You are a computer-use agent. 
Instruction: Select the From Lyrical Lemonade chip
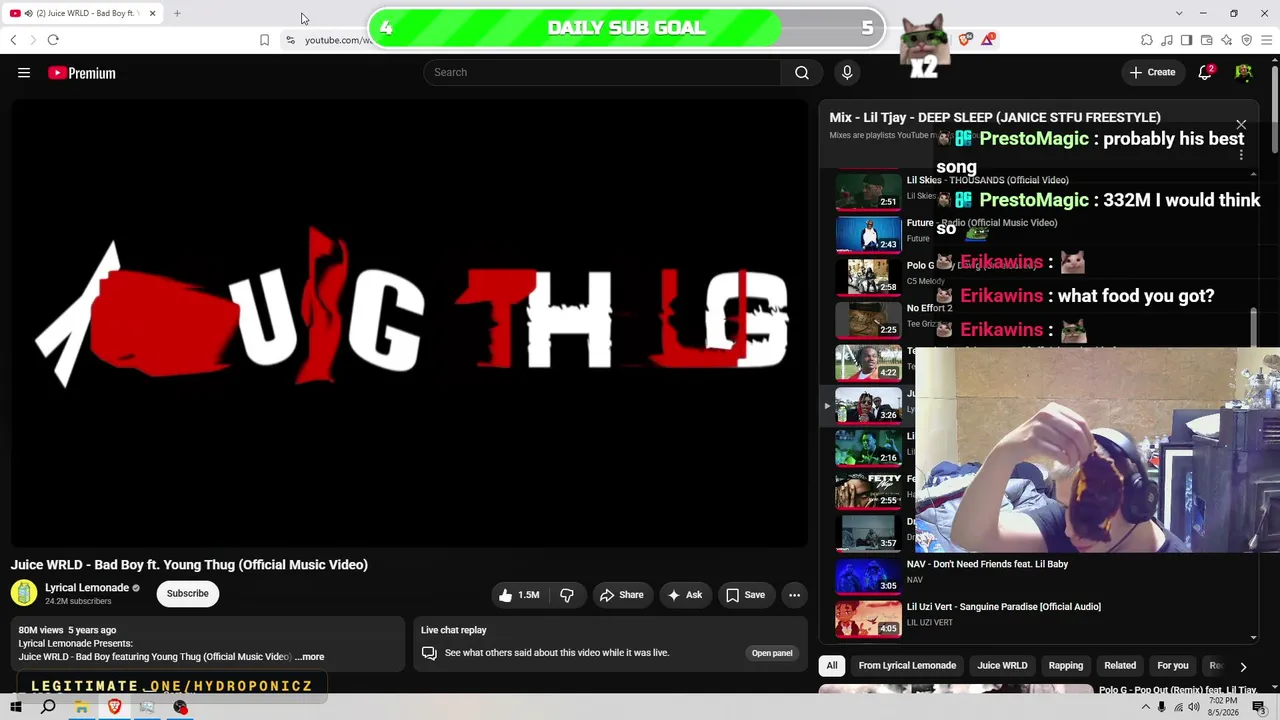907,666
